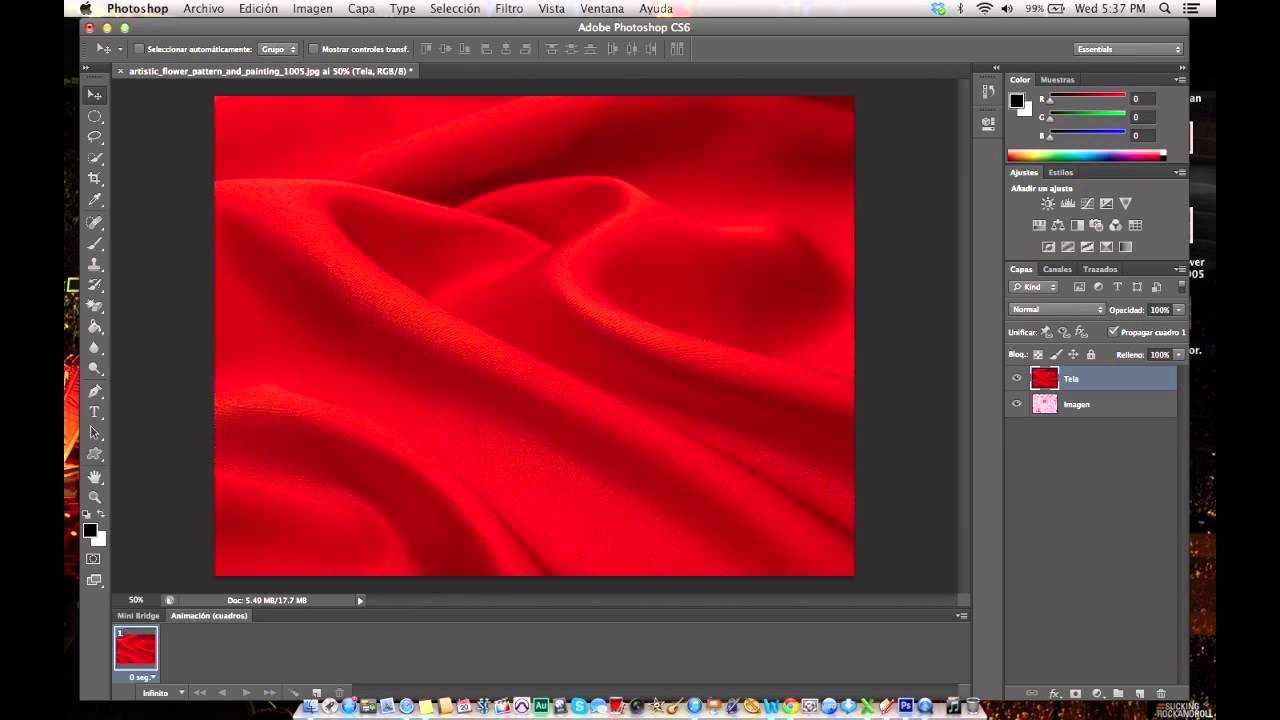The height and width of the screenshot is (720, 1280).
Task: Create a new layer
Action: pos(1139,693)
